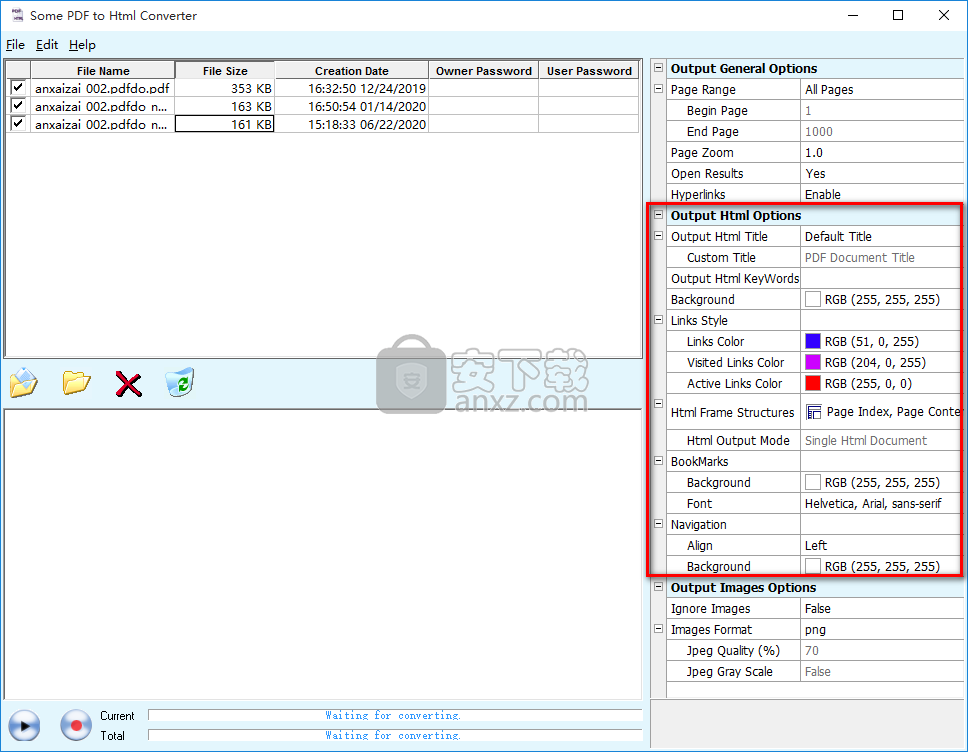Click creation date 15:18:33 06/22/2020
The image size is (968, 752).
[351, 124]
